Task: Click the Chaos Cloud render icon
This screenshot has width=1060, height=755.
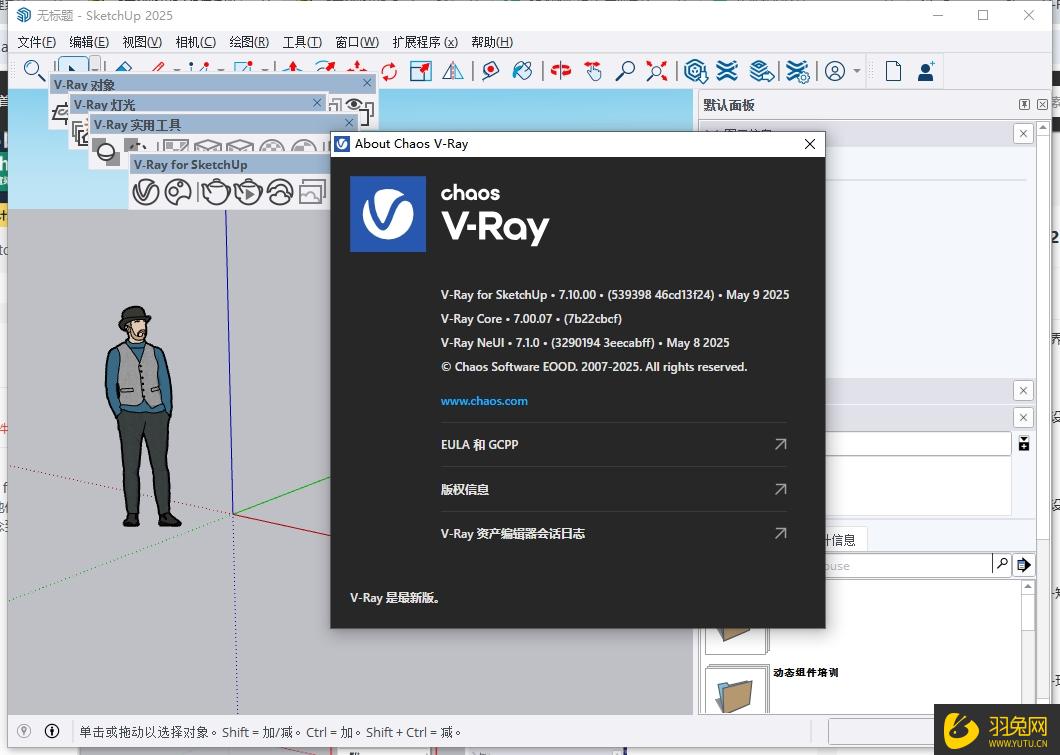Action: (x=280, y=191)
